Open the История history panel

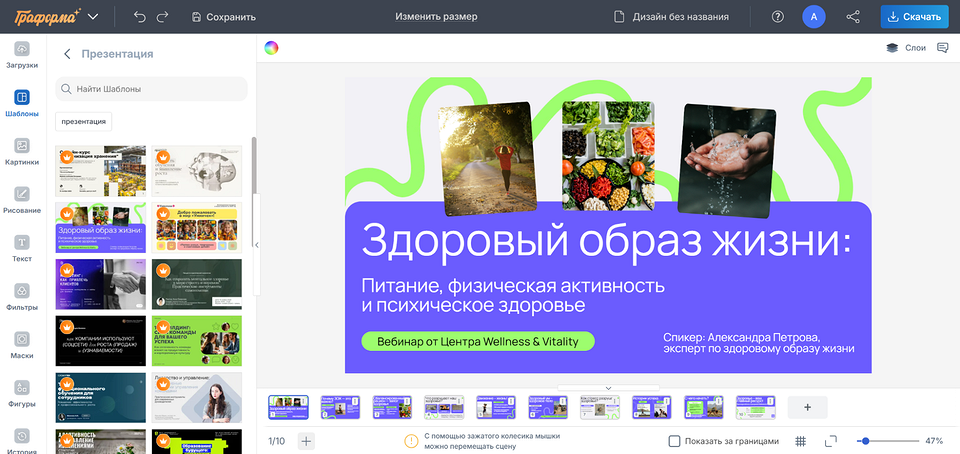[x=22, y=441]
